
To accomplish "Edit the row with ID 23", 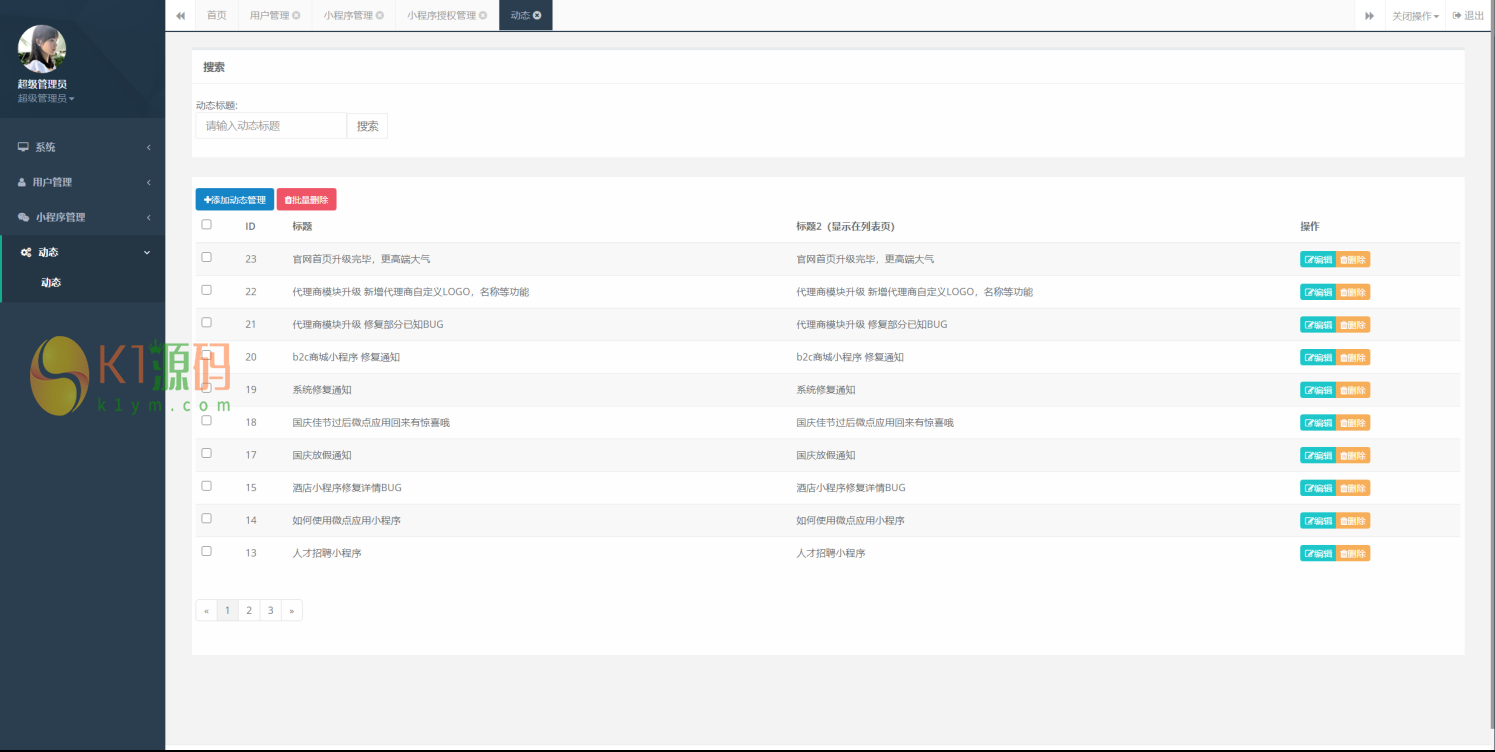I will click(1318, 260).
